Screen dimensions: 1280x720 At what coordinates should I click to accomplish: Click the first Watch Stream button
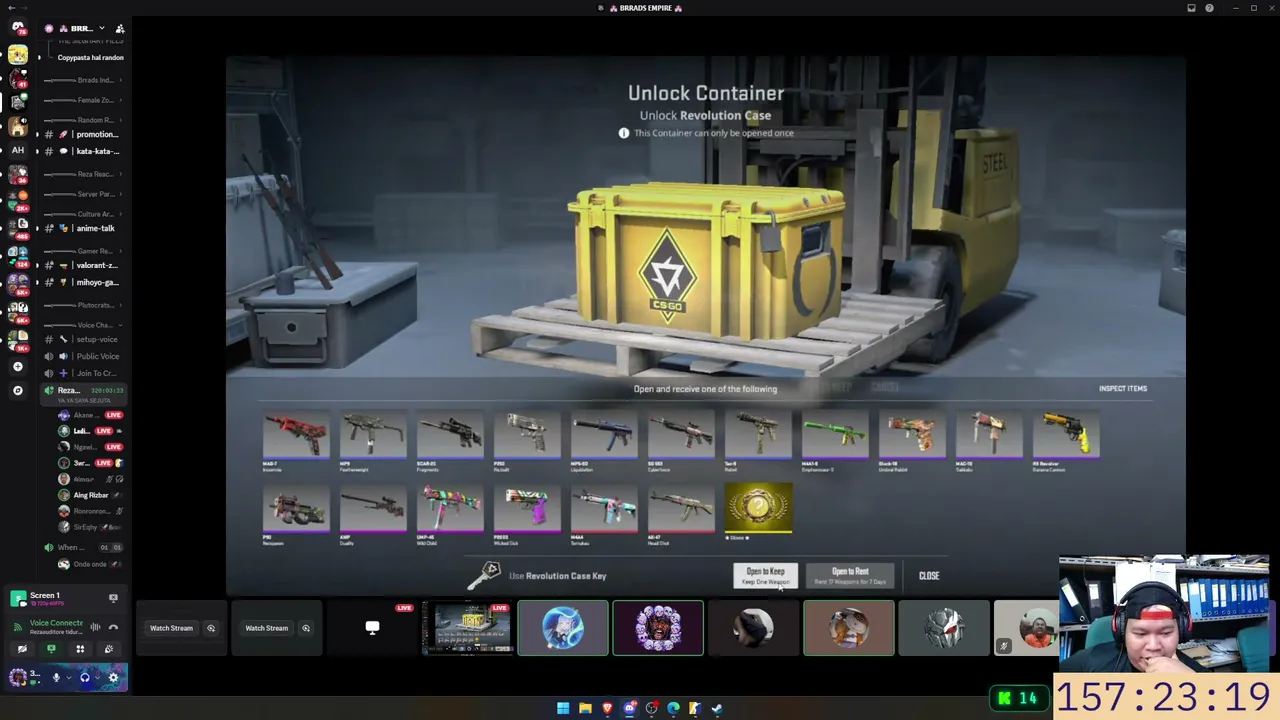[x=171, y=628]
